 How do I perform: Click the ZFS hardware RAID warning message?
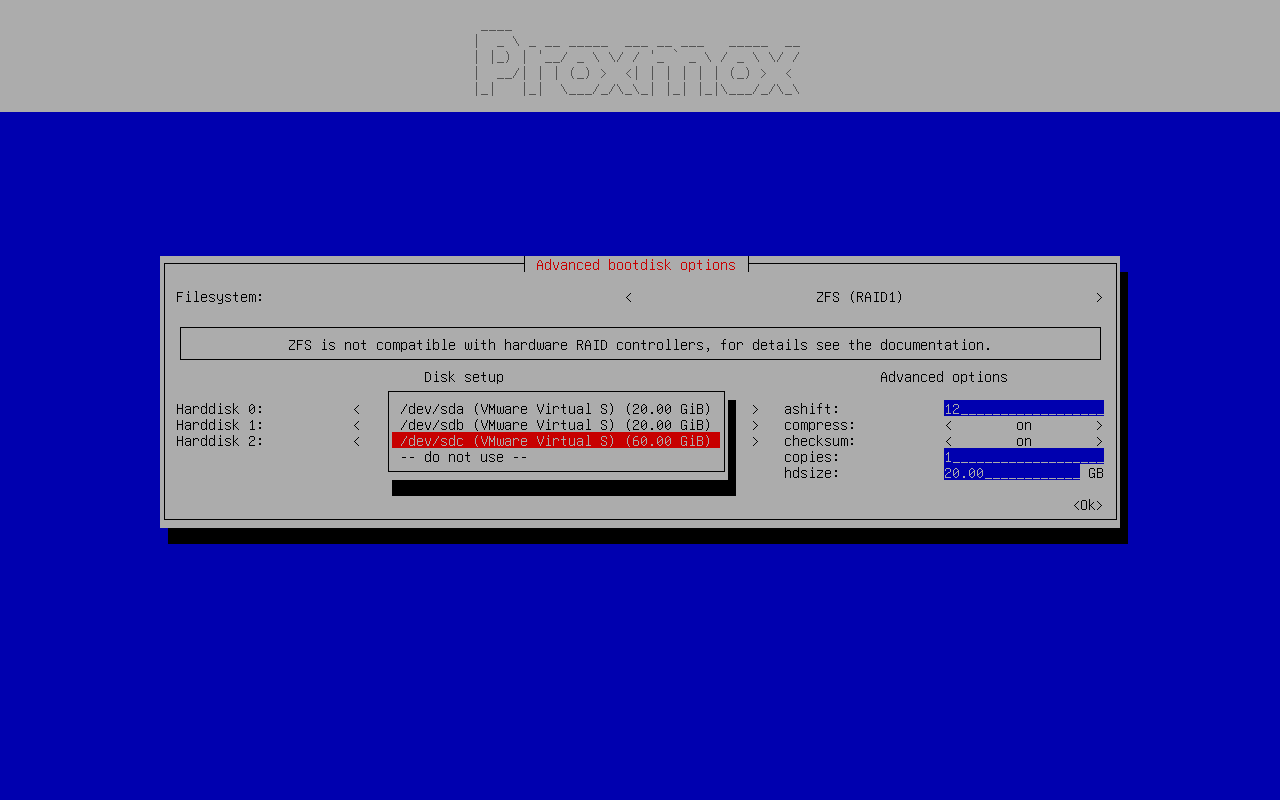tap(640, 345)
